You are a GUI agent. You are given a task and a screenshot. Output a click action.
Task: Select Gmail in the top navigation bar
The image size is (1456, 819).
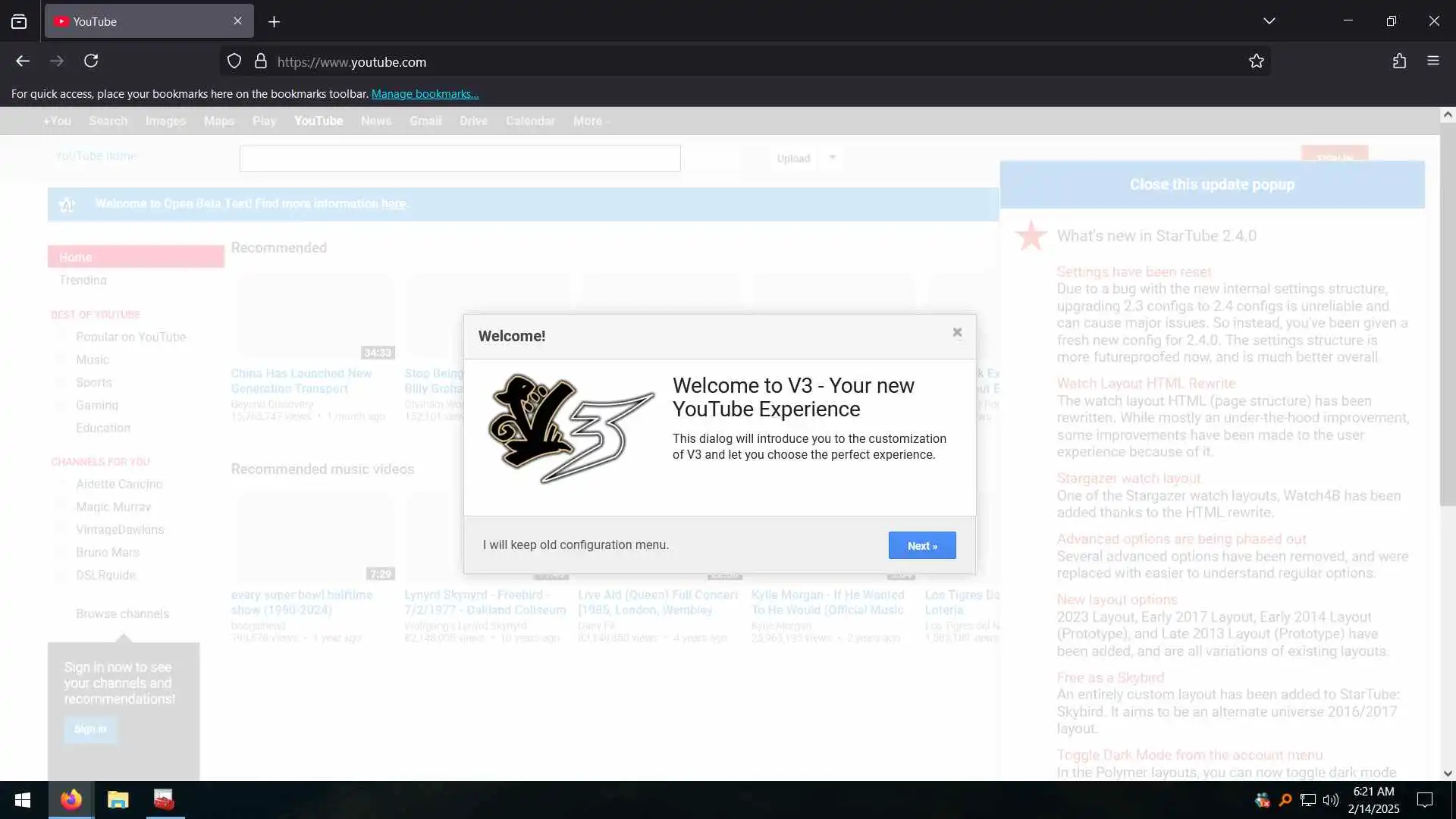[425, 121]
